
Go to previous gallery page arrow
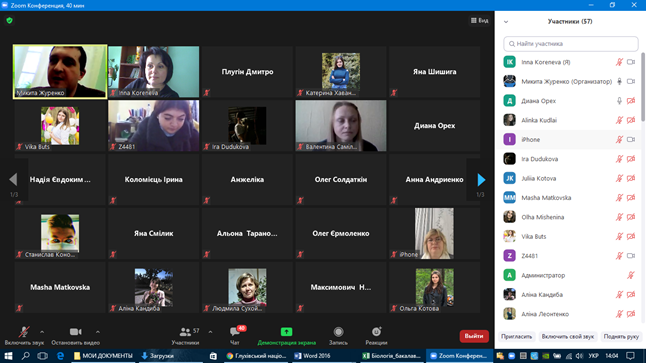13,180
